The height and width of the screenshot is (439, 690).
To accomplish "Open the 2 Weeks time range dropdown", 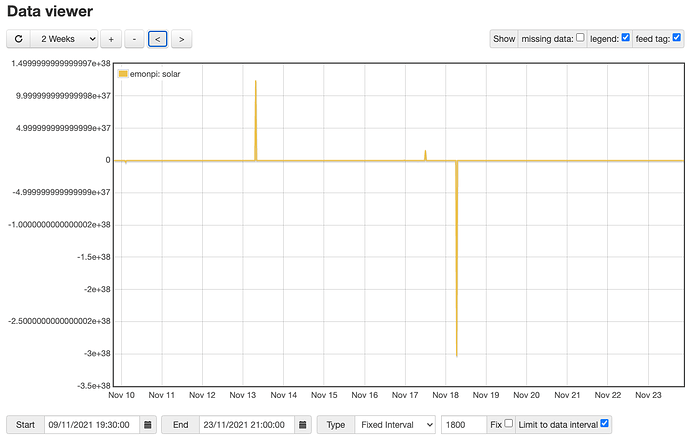I will pos(64,39).
